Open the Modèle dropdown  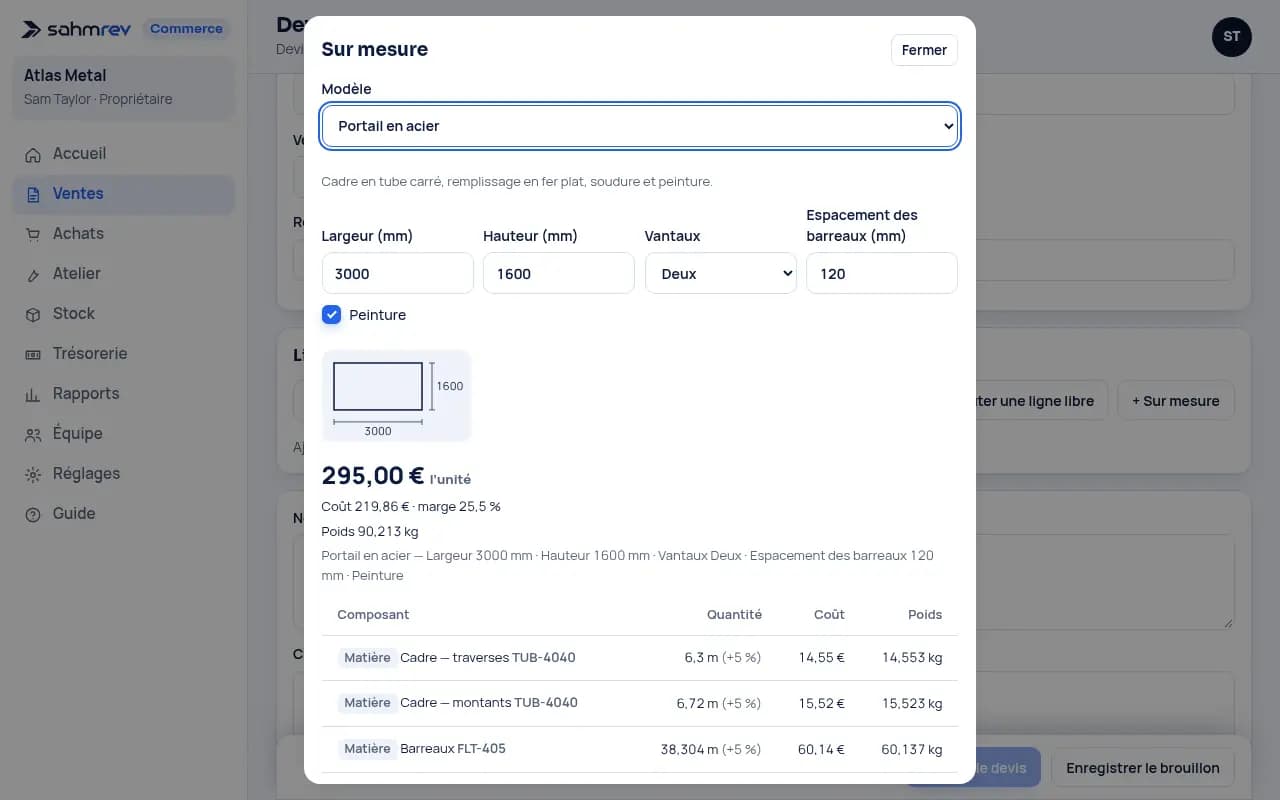(640, 126)
